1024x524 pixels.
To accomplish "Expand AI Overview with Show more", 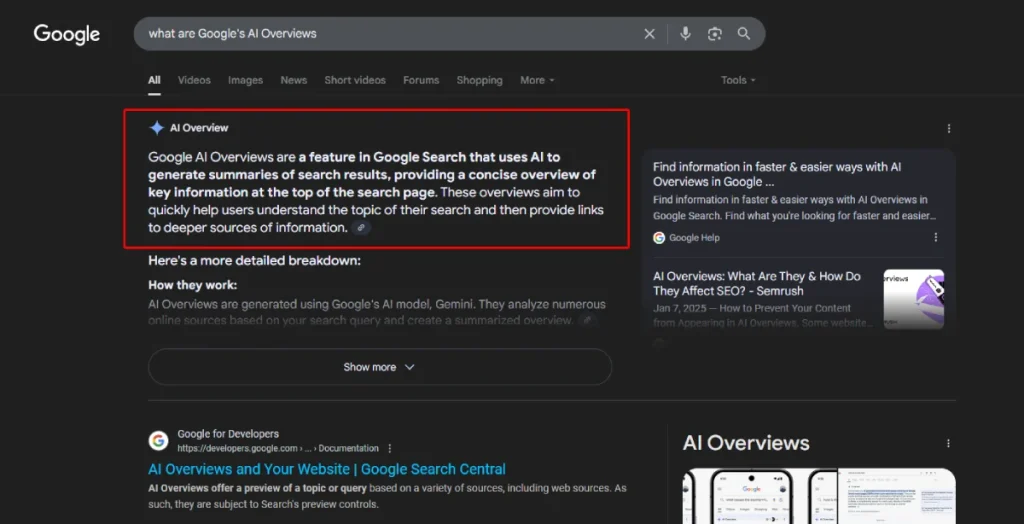I will tap(380, 367).
